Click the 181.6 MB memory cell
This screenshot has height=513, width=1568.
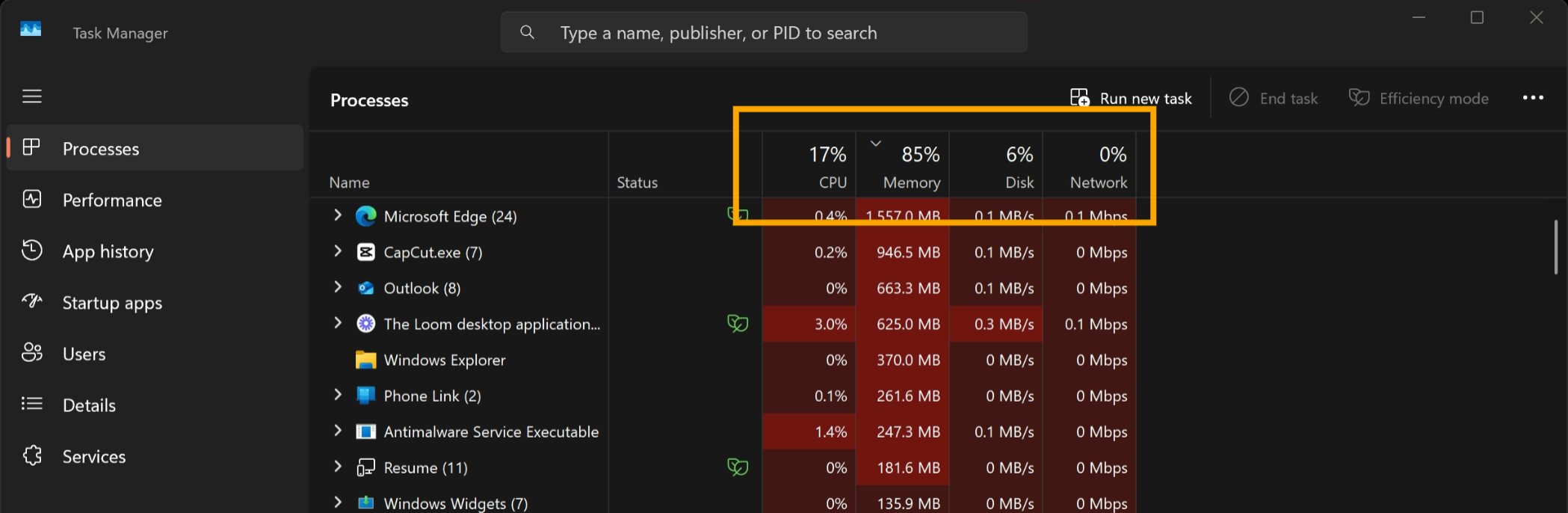(903, 467)
